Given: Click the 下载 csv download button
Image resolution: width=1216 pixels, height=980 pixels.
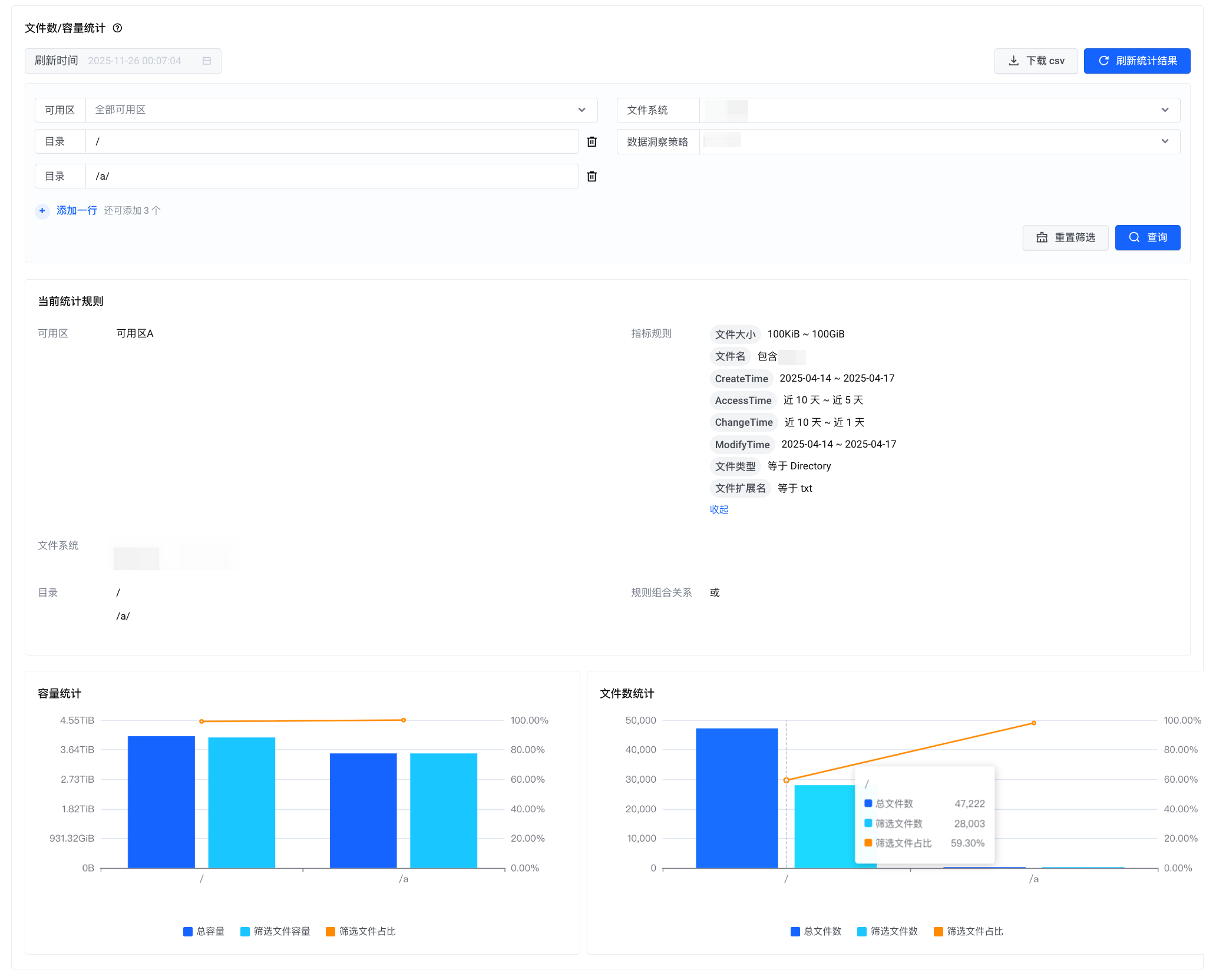Looking at the screenshot, I should 1036,61.
